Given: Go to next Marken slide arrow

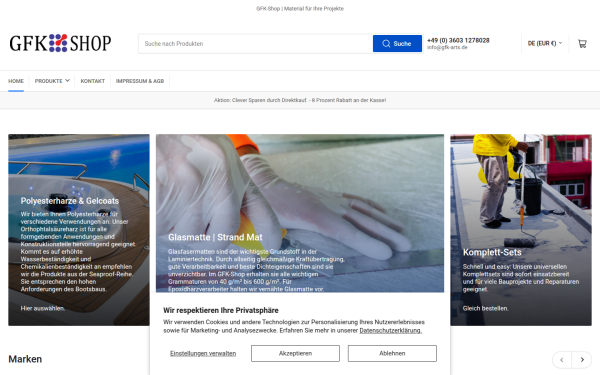Looking at the screenshot, I should 582,360.
